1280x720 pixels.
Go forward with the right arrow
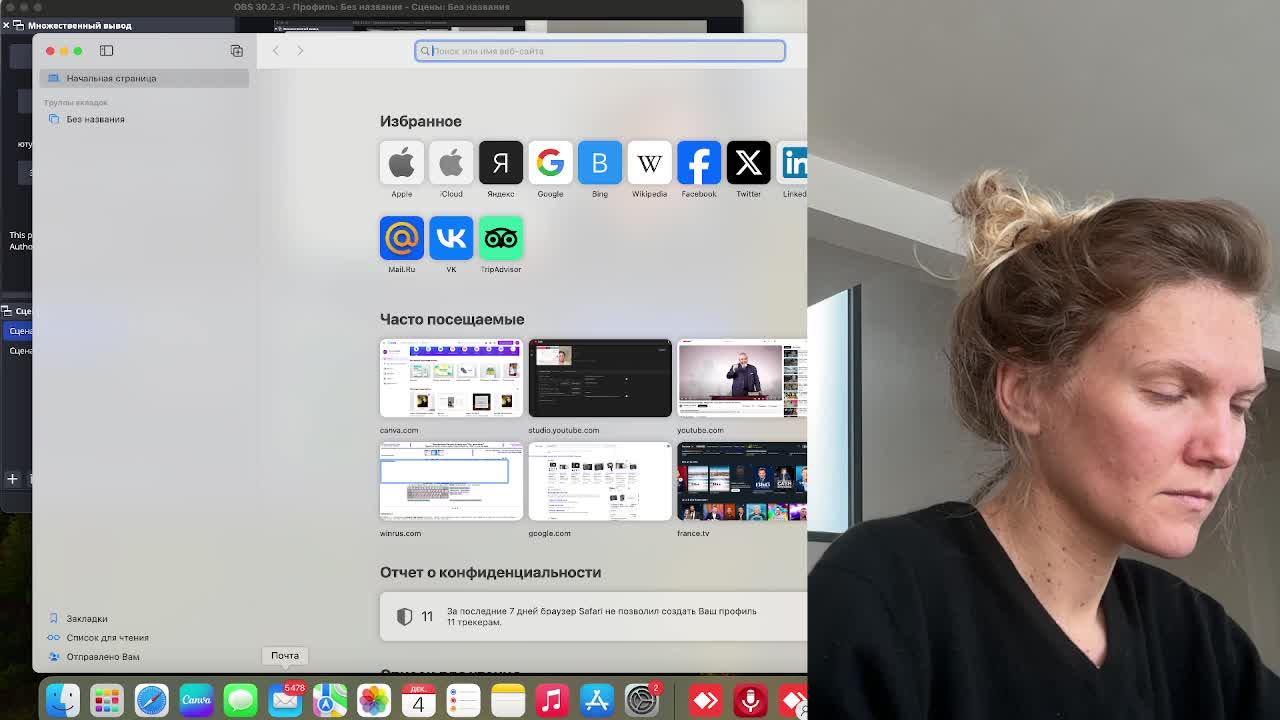300,50
